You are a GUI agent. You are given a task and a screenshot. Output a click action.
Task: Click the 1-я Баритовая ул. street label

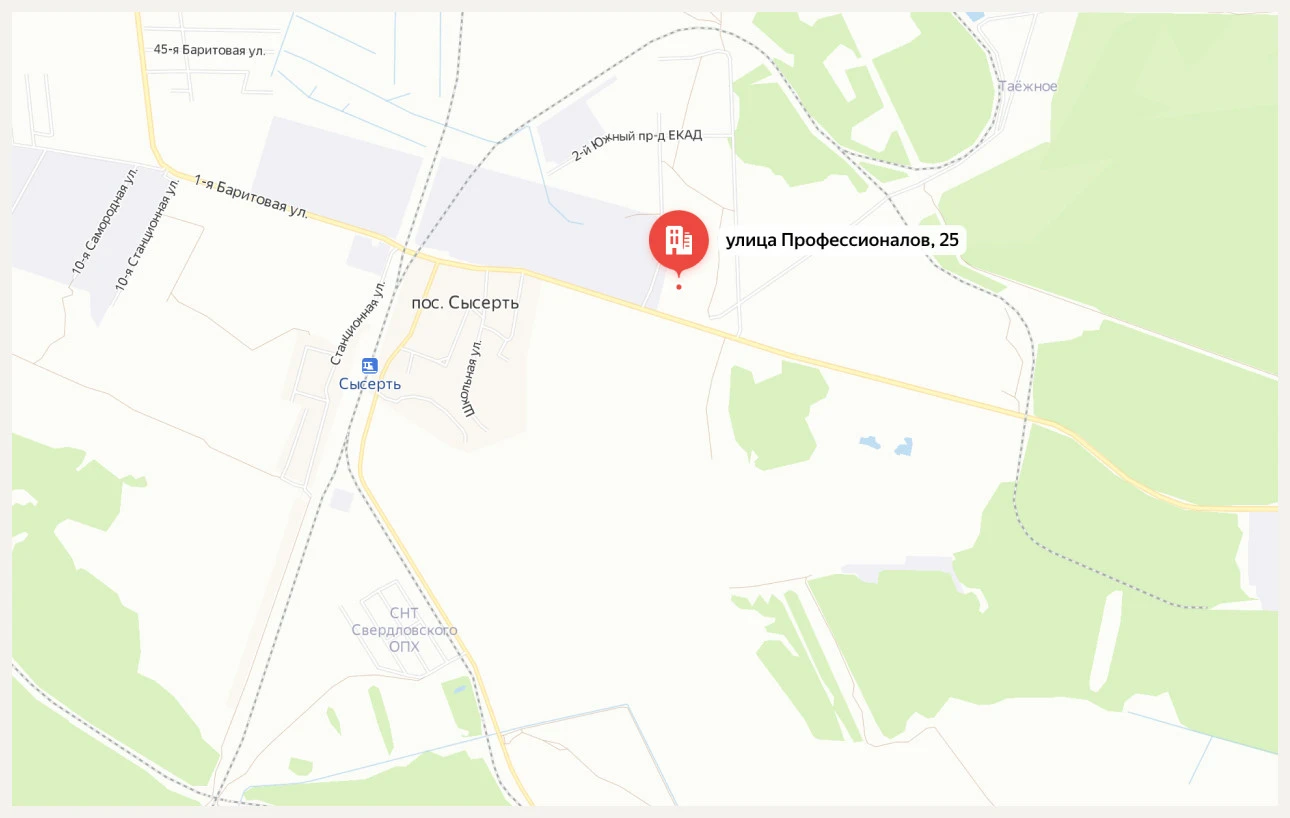pos(251,197)
